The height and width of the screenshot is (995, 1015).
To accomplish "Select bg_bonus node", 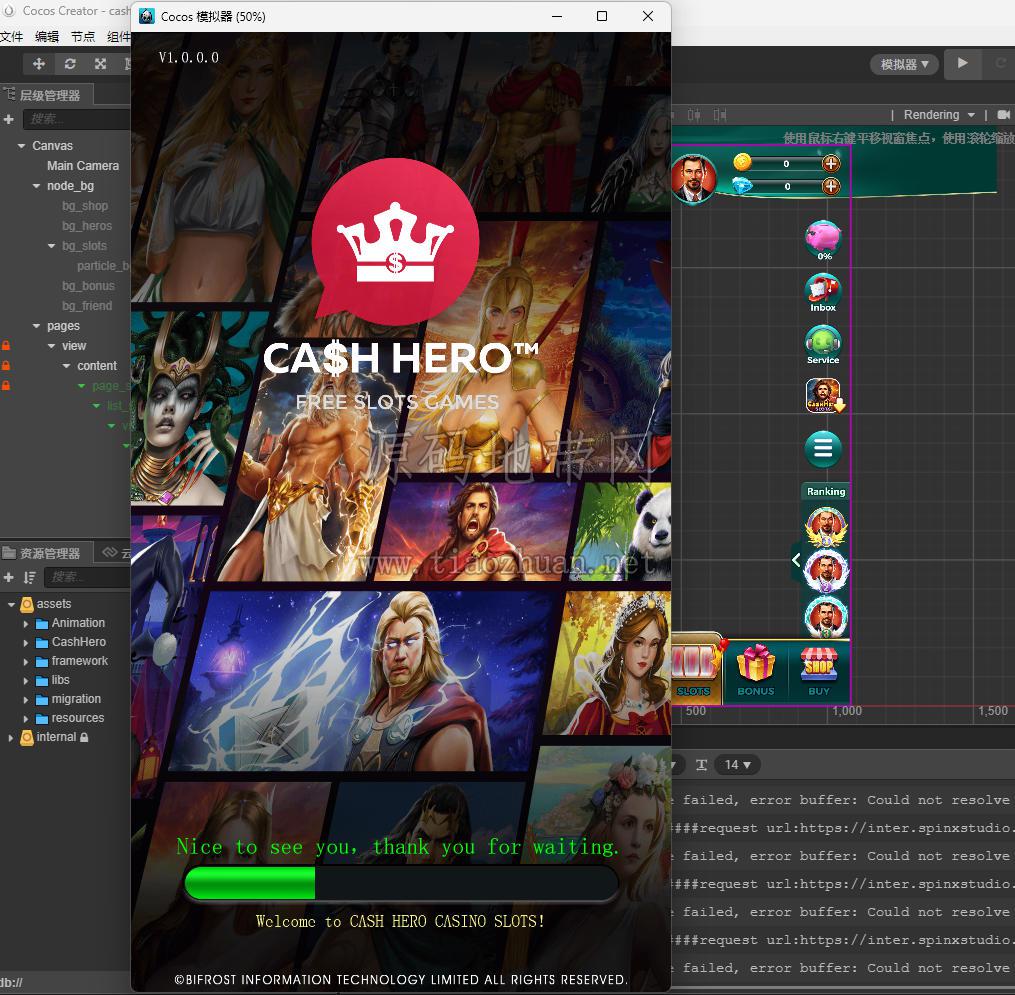I will (88, 286).
